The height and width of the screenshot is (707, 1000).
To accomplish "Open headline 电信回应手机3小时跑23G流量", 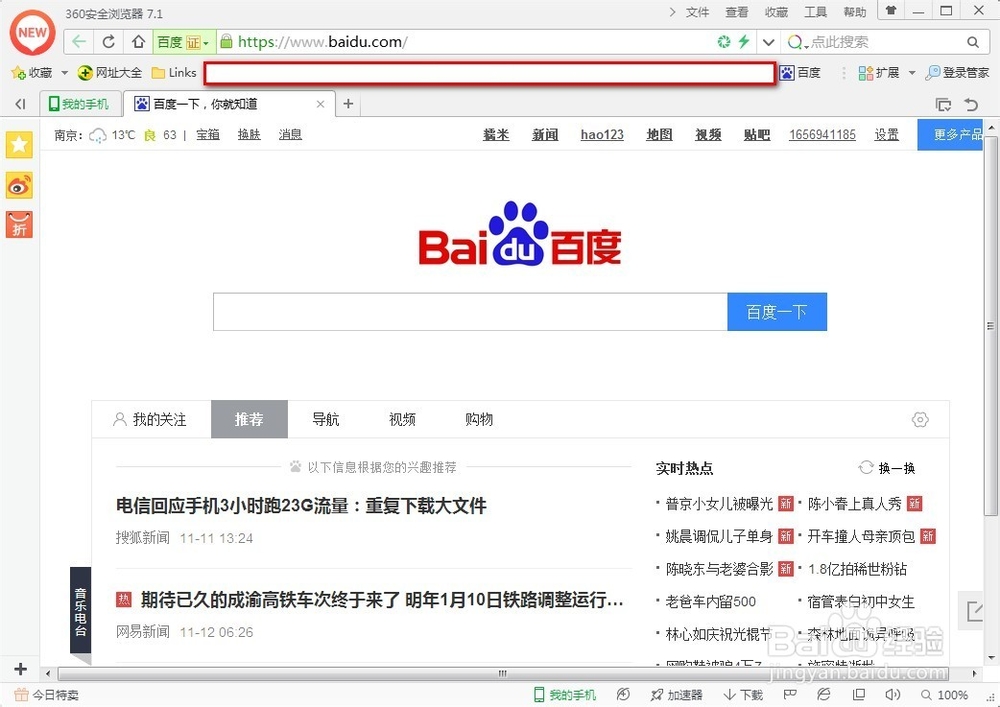I will click(x=301, y=506).
